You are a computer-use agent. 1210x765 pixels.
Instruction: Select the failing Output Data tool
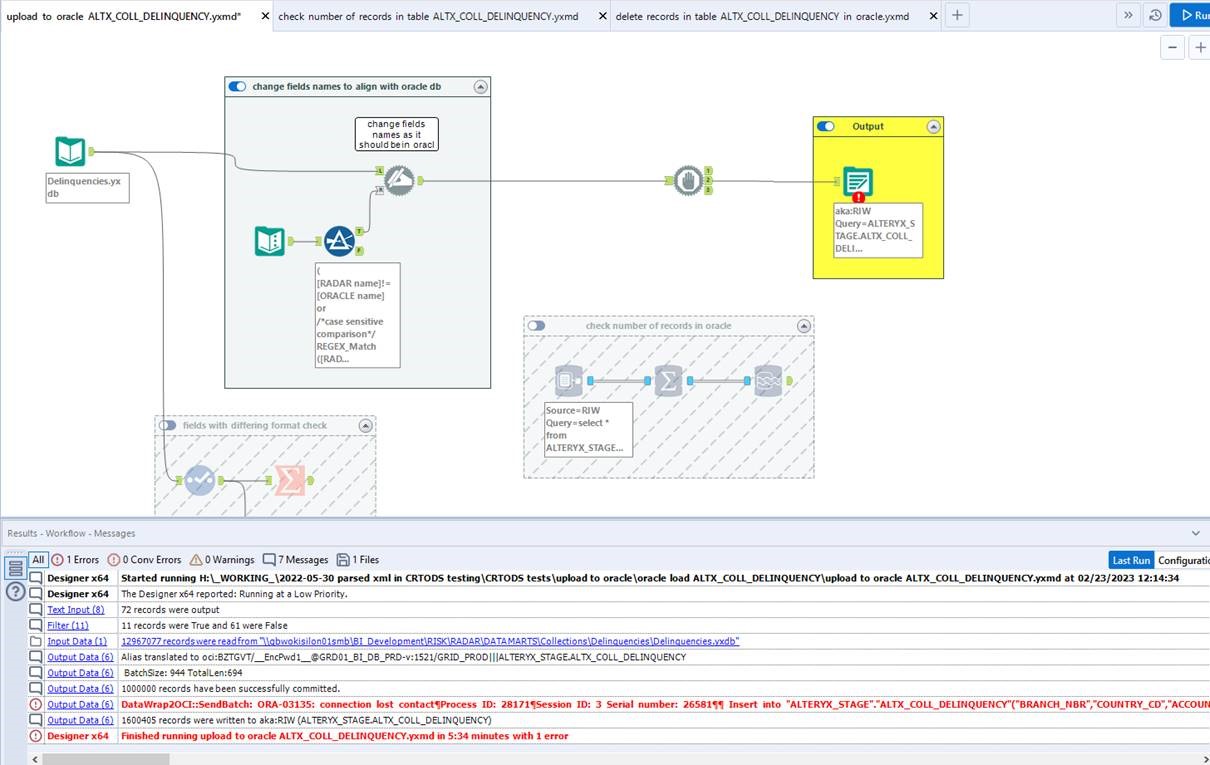point(857,182)
